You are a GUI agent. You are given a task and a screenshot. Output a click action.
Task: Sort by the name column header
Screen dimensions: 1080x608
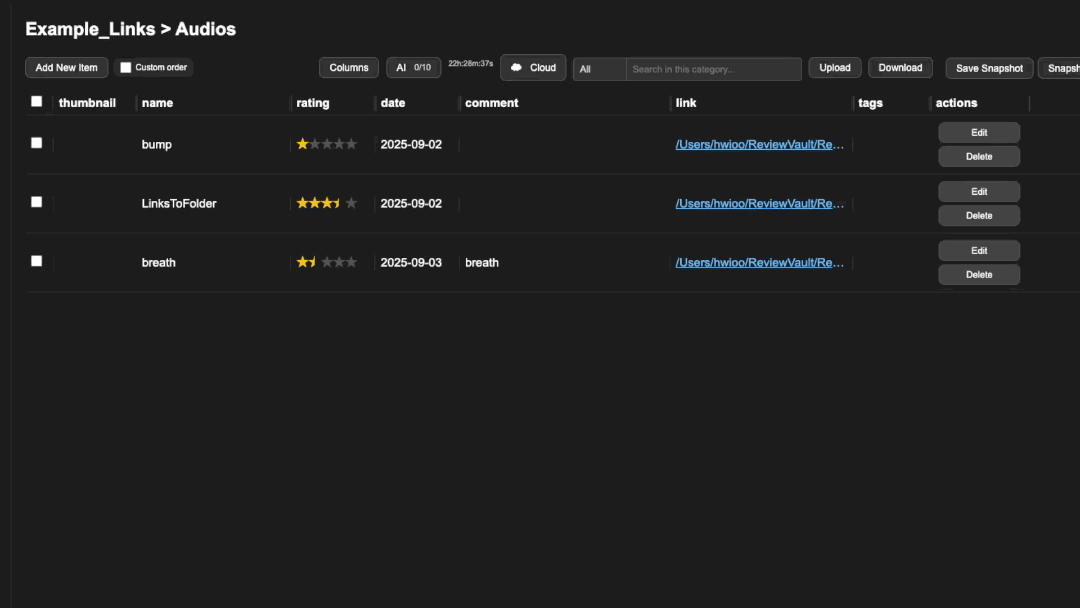click(x=157, y=103)
